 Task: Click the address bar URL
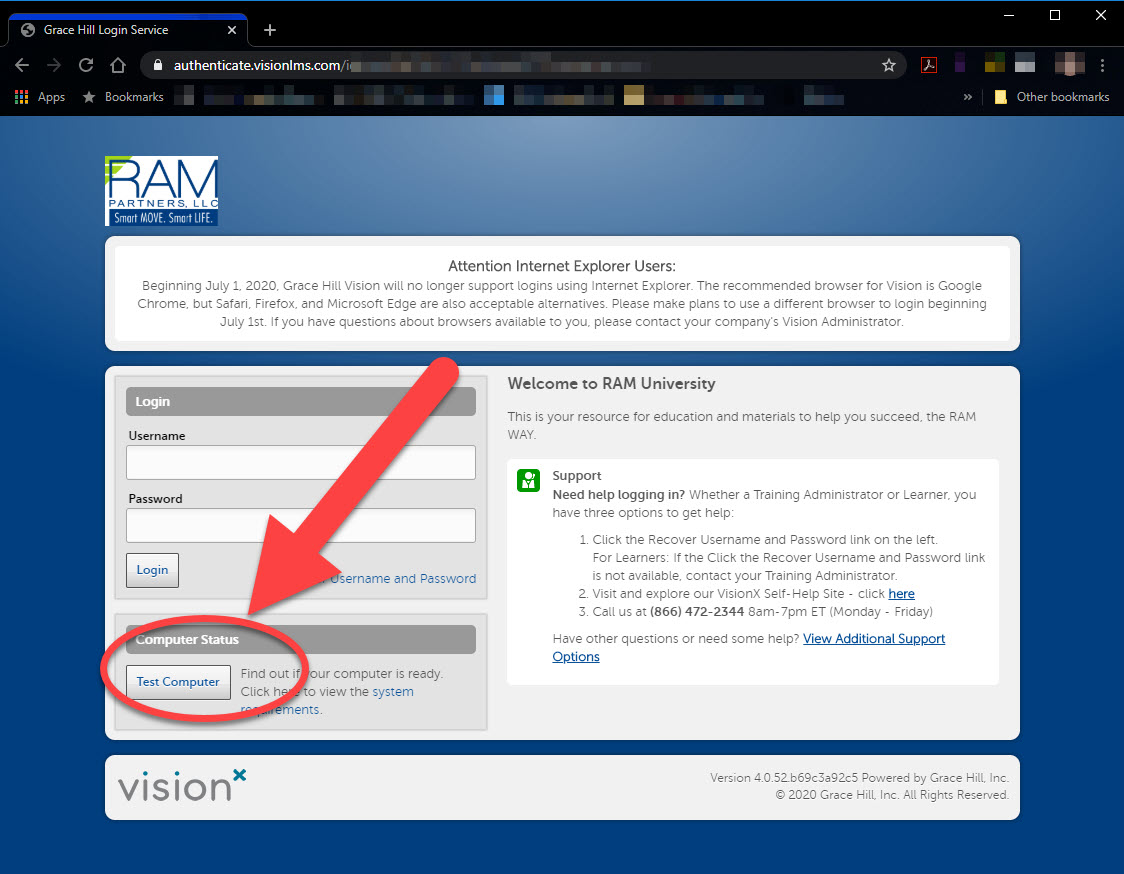[412, 65]
